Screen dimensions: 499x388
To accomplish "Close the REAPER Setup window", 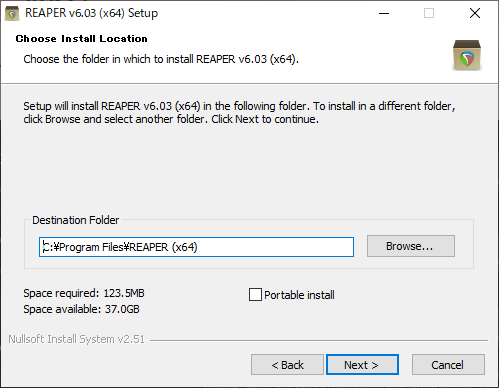I will pos(475,13).
